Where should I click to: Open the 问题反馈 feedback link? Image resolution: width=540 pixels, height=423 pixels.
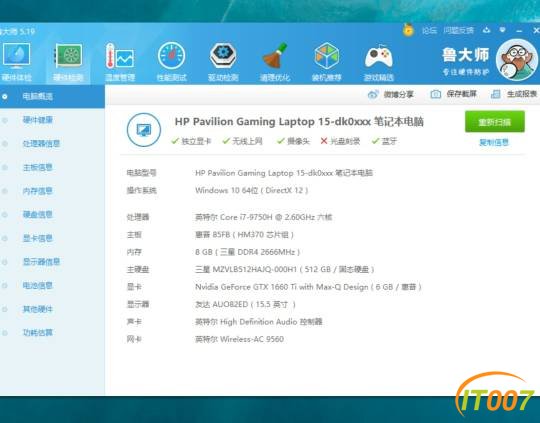click(x=459, y=31)
